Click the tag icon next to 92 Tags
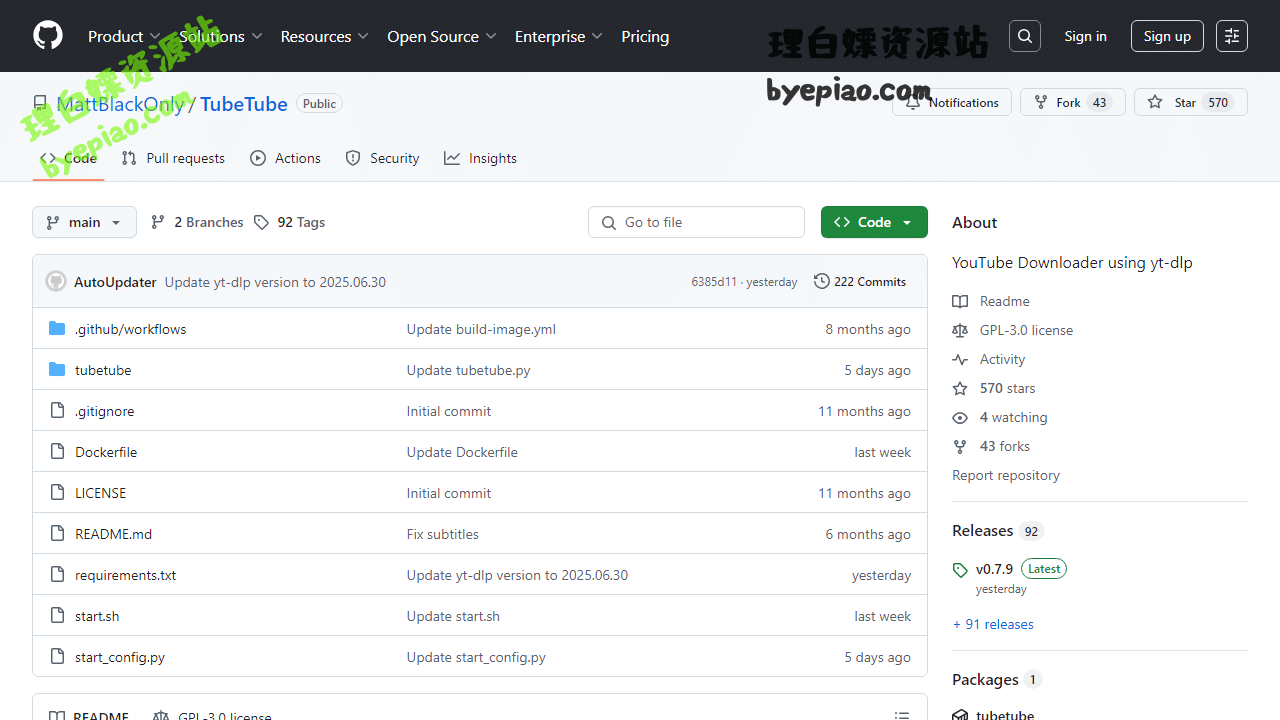 click(x=261, y=222)
